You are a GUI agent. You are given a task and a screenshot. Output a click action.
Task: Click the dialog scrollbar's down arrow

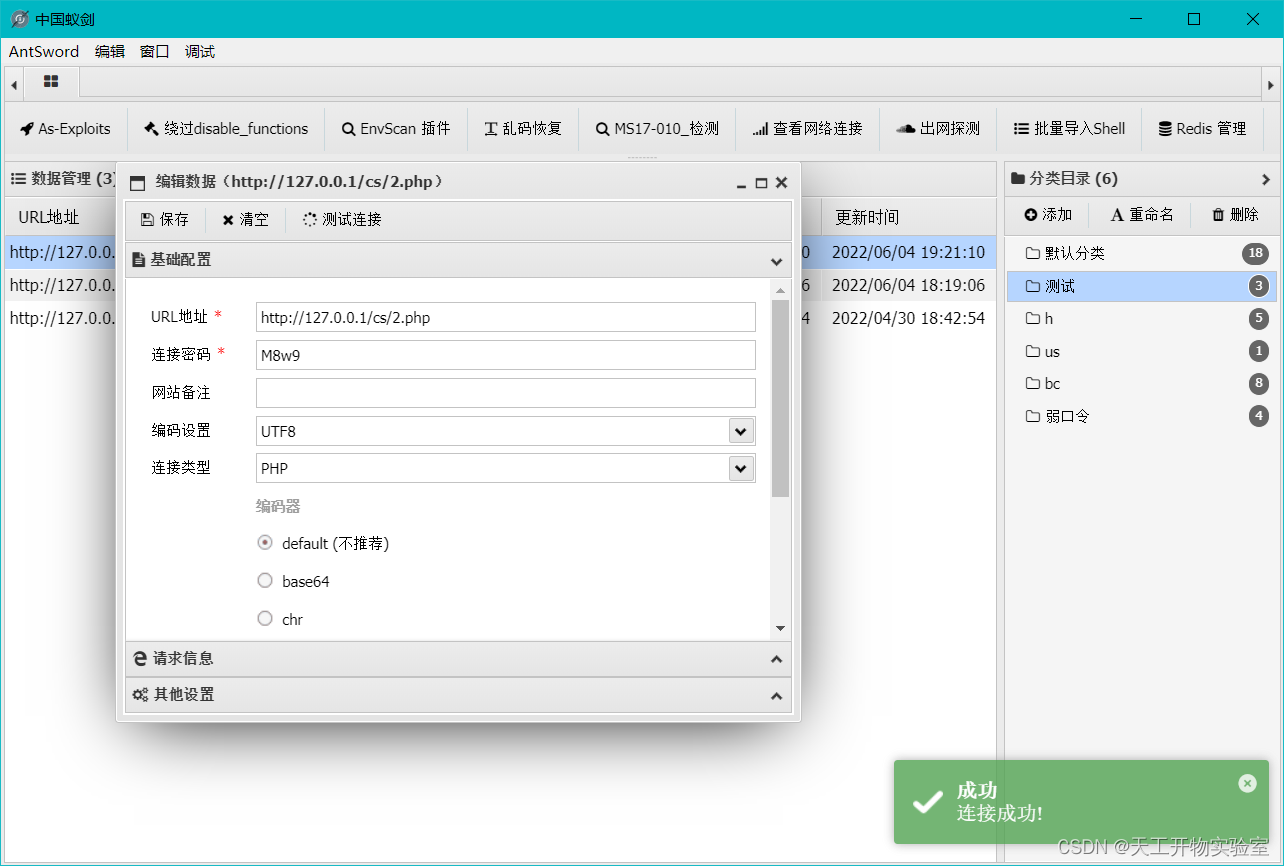pyautogui.click(x=781, y=628)
